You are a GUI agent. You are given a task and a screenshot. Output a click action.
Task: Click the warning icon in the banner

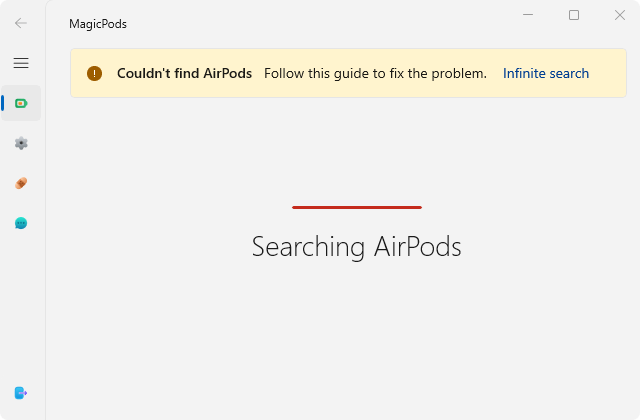click(x=94, y=73)
